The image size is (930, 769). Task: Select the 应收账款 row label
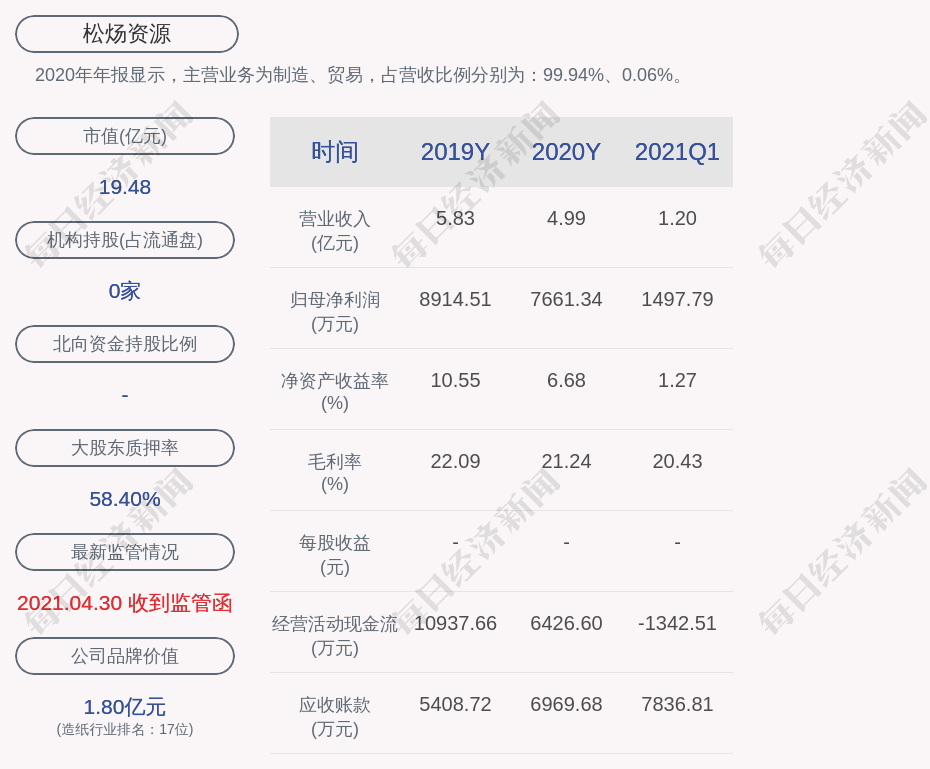pos(335,716)
